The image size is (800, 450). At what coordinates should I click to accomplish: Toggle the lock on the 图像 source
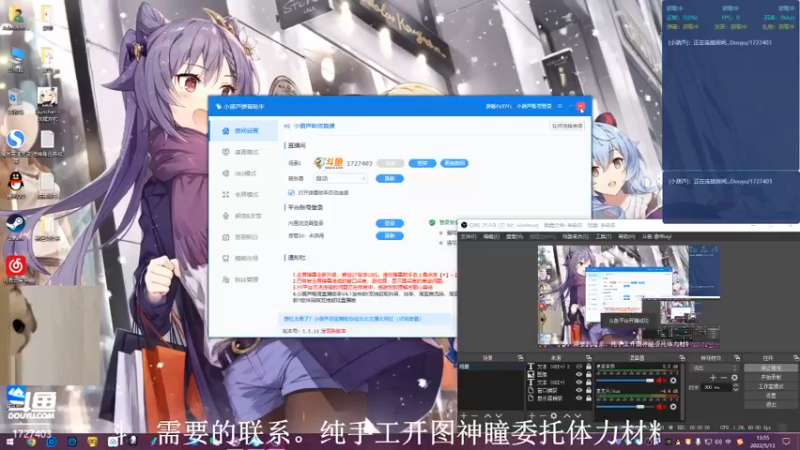coord(589,374)
